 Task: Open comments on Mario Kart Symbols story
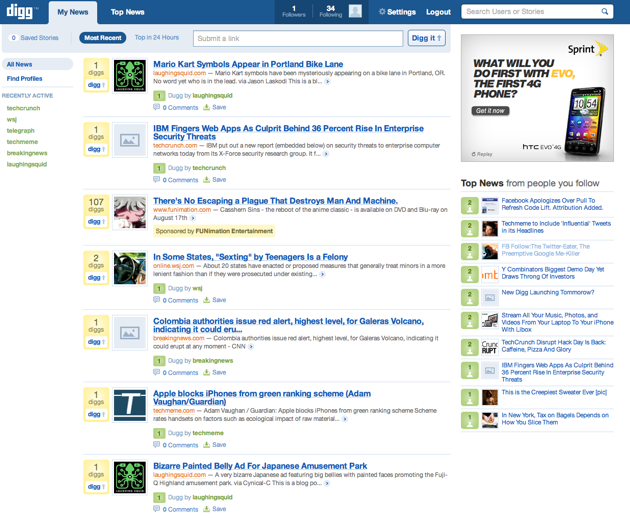[x=176, y=107]
